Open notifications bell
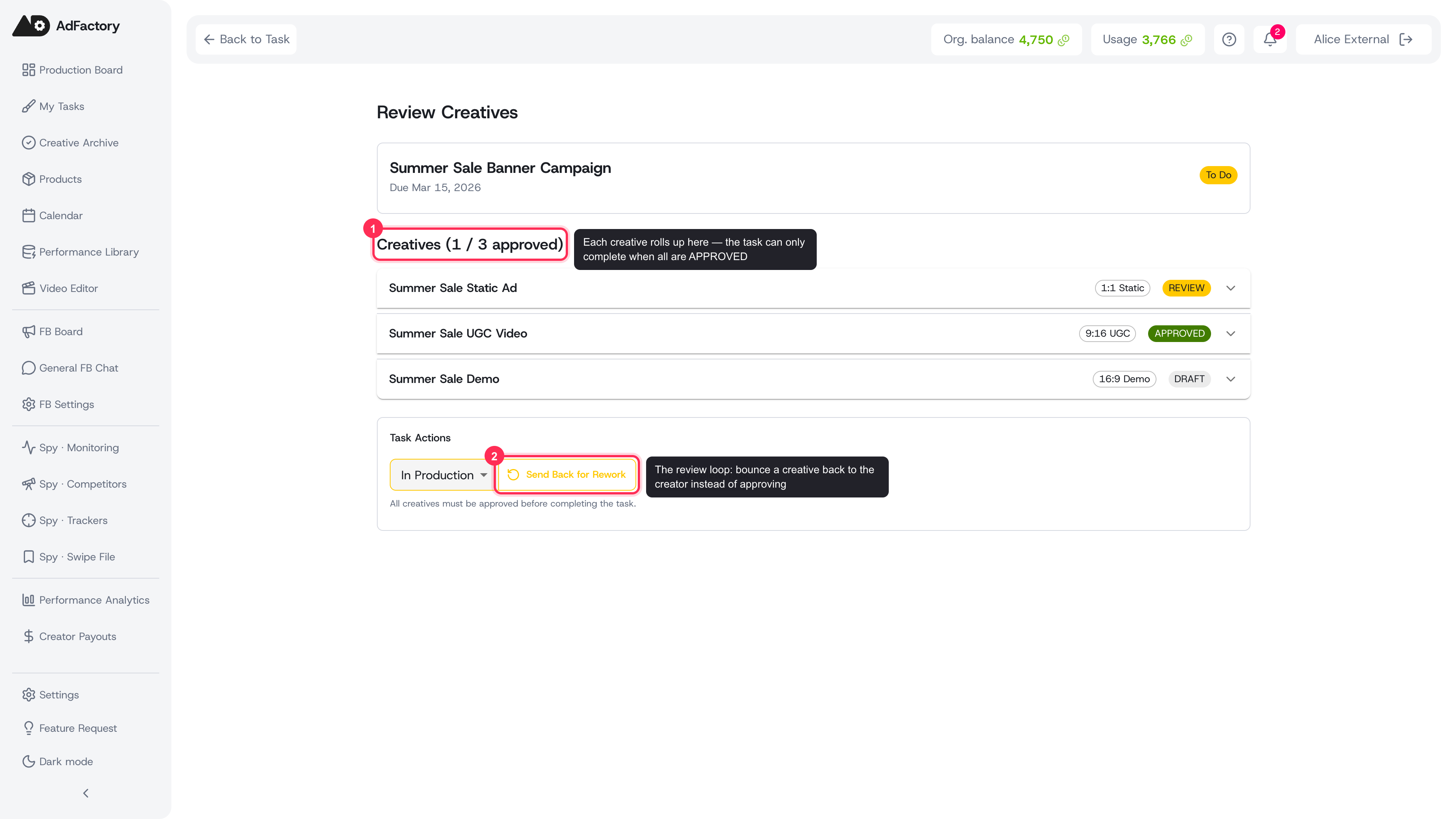Screen dimensions: 1456x819 tap(1270, 39)
